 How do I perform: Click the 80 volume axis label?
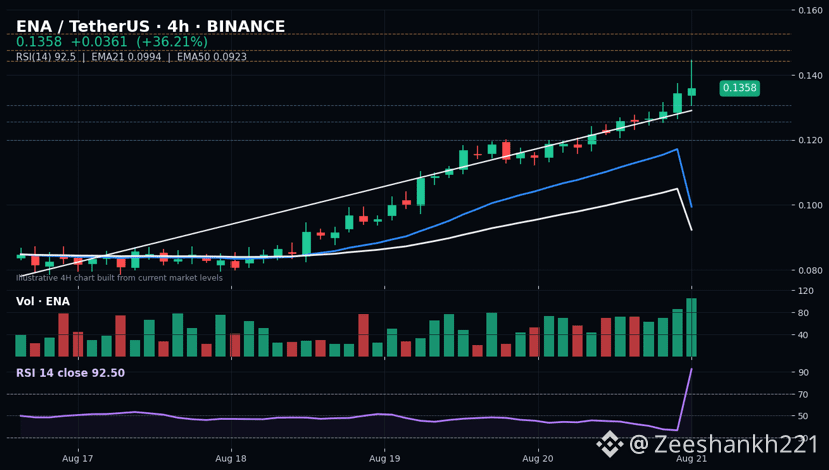click(x=804, y=313)
